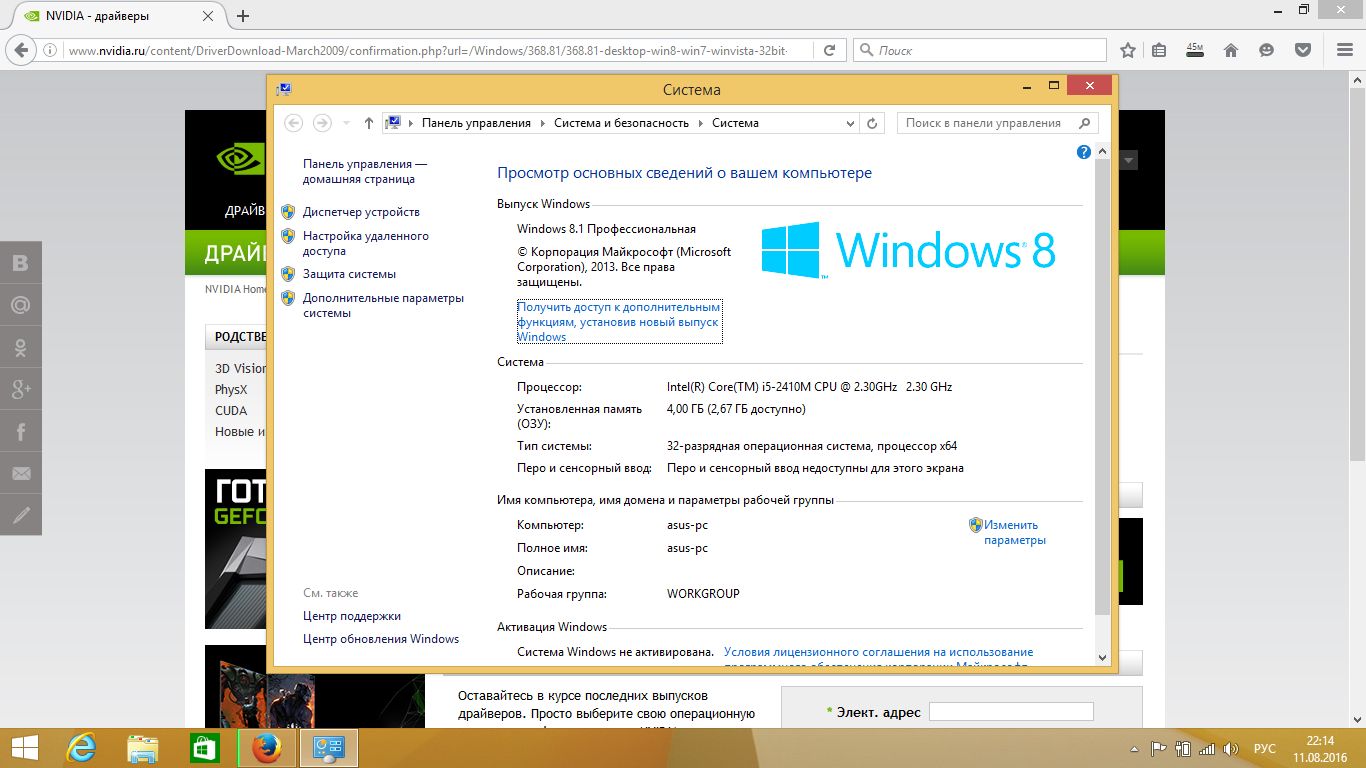Open Центр обновления Windows link
Screen dimensions: 1366x768
click(x=381, y=639)
